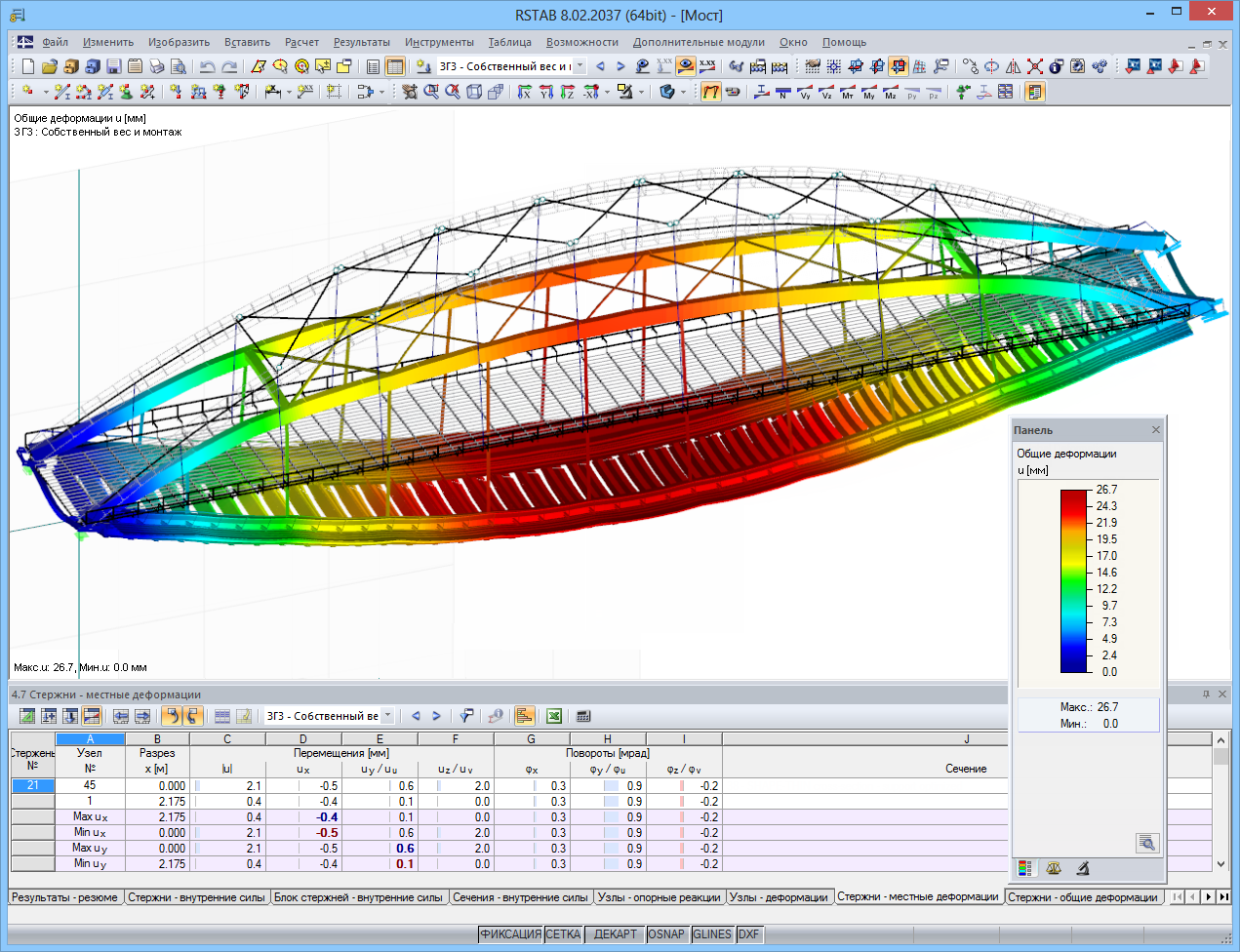Click the magnifier zoom window icon
1240x952 pixels.
[x=431, y=92]
